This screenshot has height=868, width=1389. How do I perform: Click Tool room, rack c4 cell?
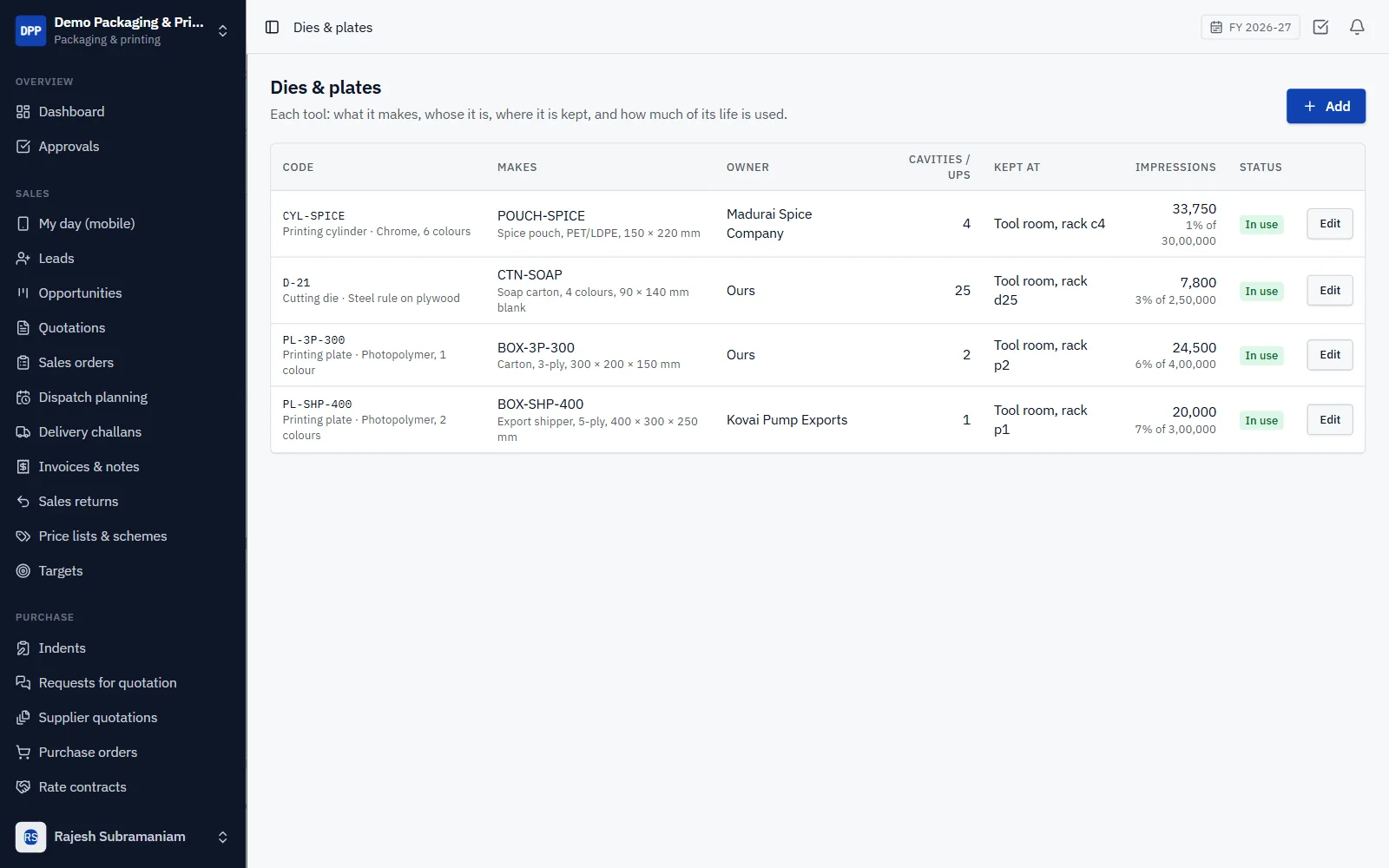(x=1050, y=224)
